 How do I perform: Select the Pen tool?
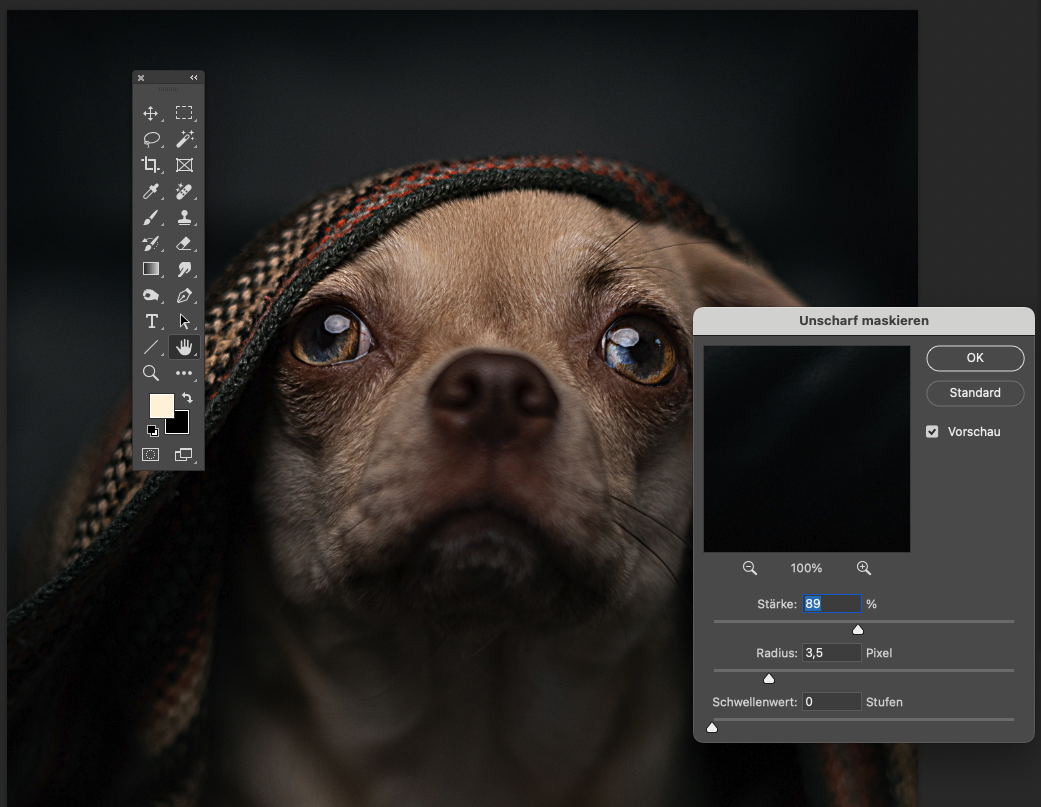pyautogui.click(x=184, y=296)
